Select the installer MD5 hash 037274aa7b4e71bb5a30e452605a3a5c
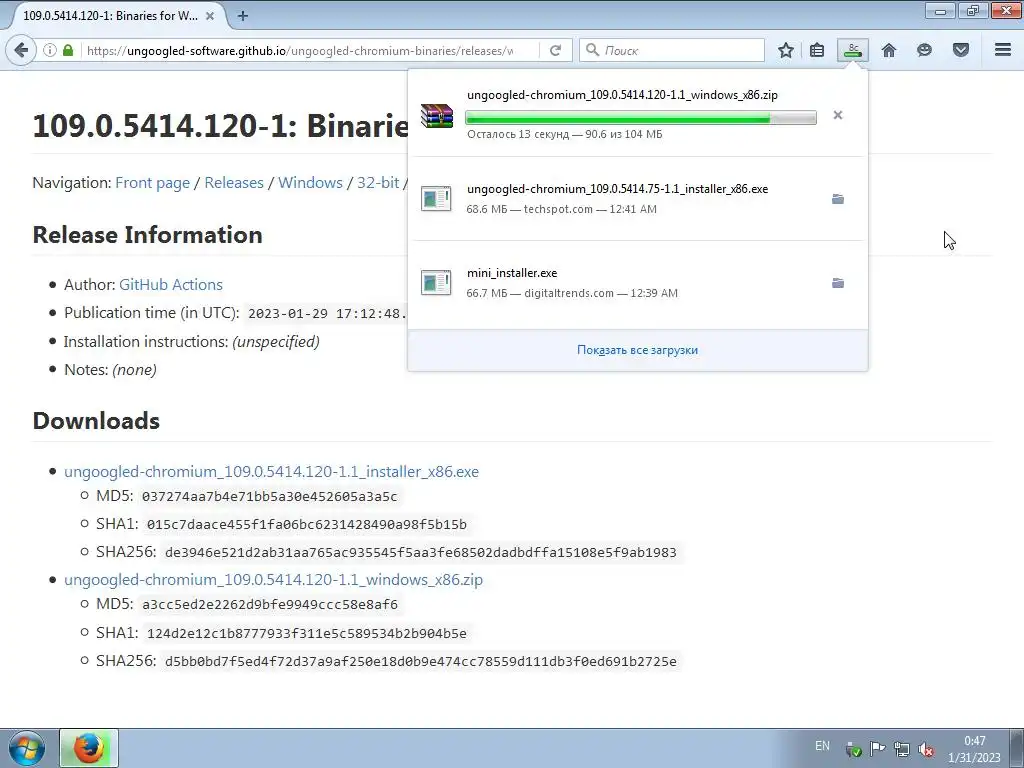1024x768 pixels. (269, 496)
